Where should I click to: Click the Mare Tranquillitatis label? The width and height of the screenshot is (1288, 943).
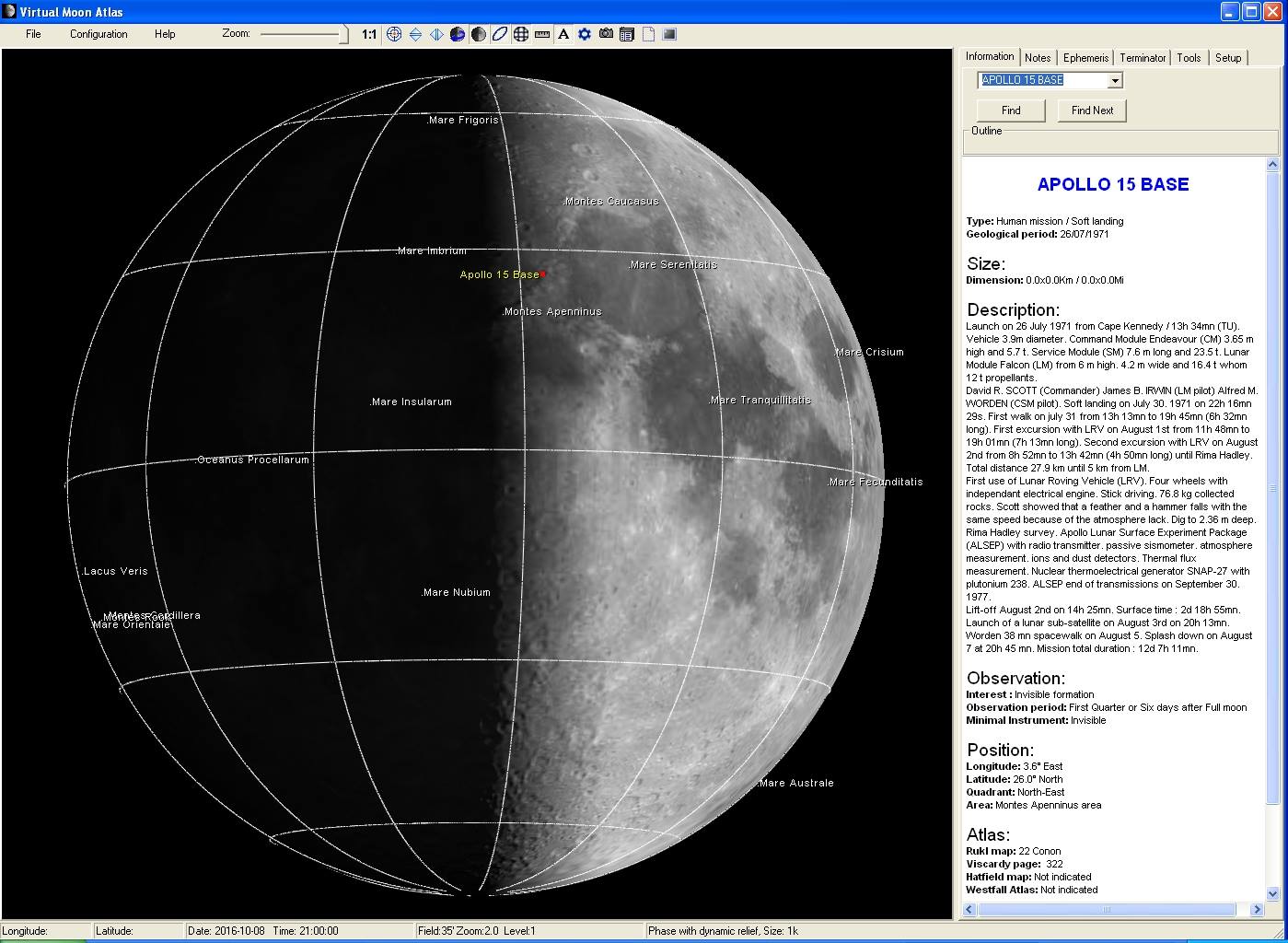coord(760,400)
